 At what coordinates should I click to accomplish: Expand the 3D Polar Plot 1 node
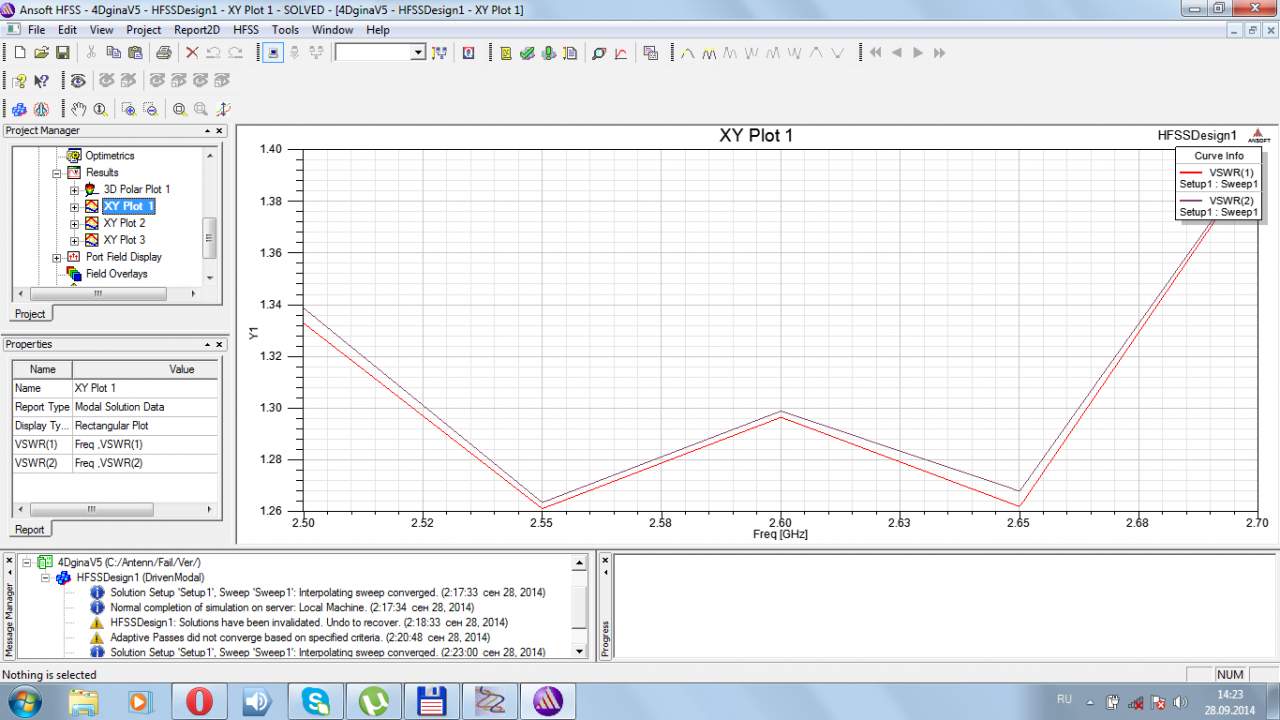coord(74,189)
